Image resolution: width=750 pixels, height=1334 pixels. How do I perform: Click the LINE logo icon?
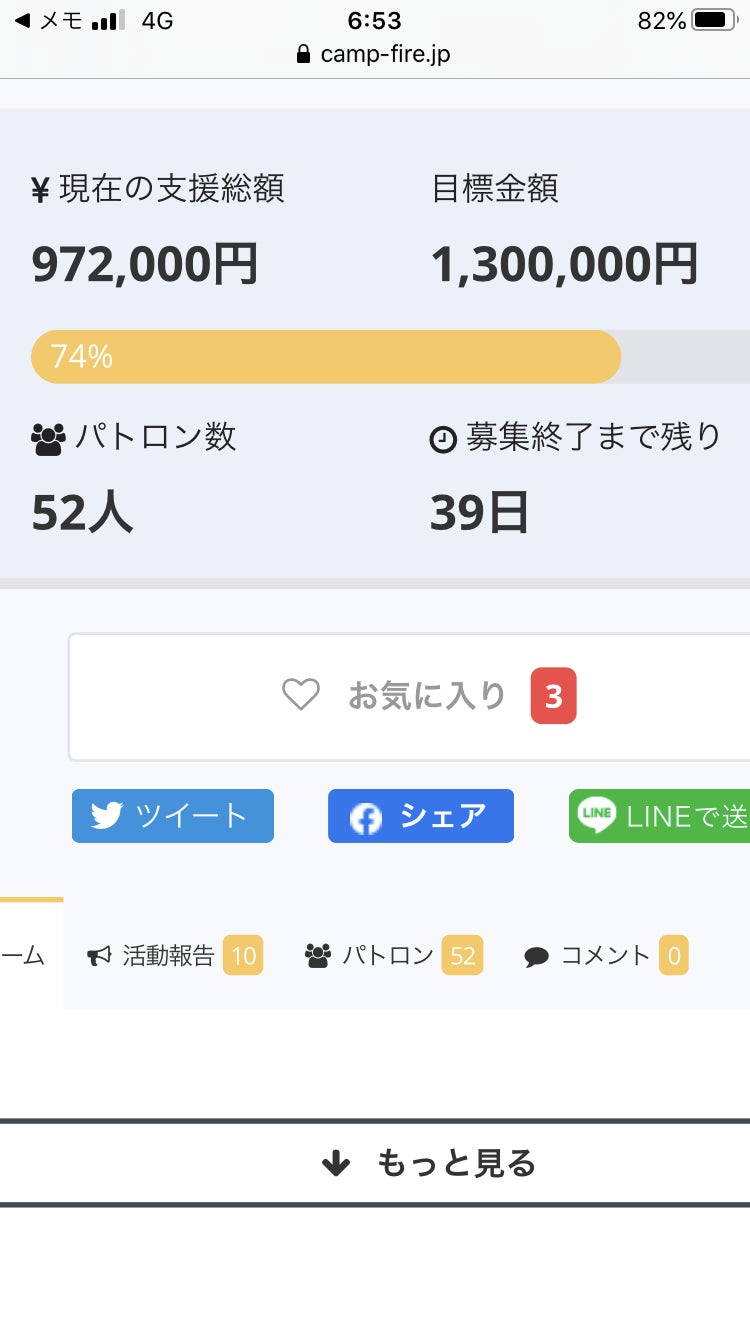click(x=597, y=816)
